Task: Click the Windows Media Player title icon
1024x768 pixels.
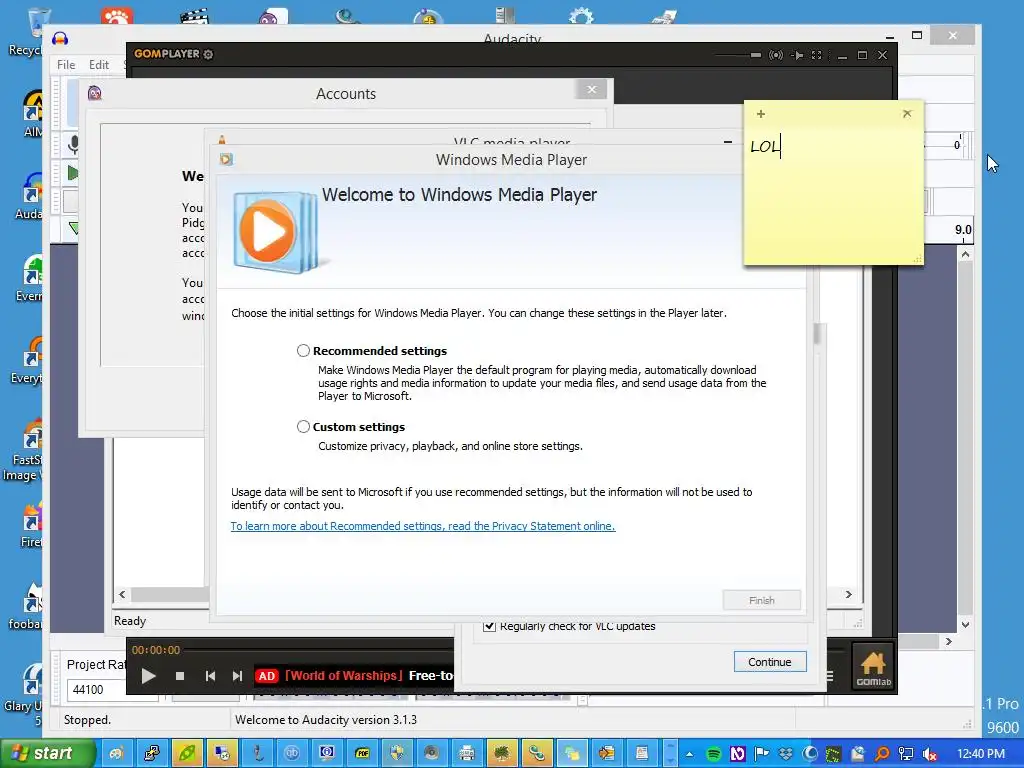Action: (x=226, y=159)
